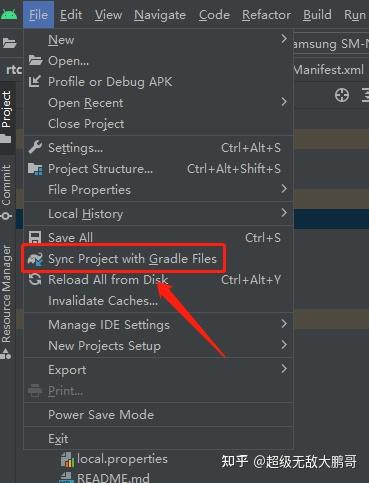The height and width of the screenshot is (483, 369).
Task: Click the Project Structure folder icon
Action: 35,169
